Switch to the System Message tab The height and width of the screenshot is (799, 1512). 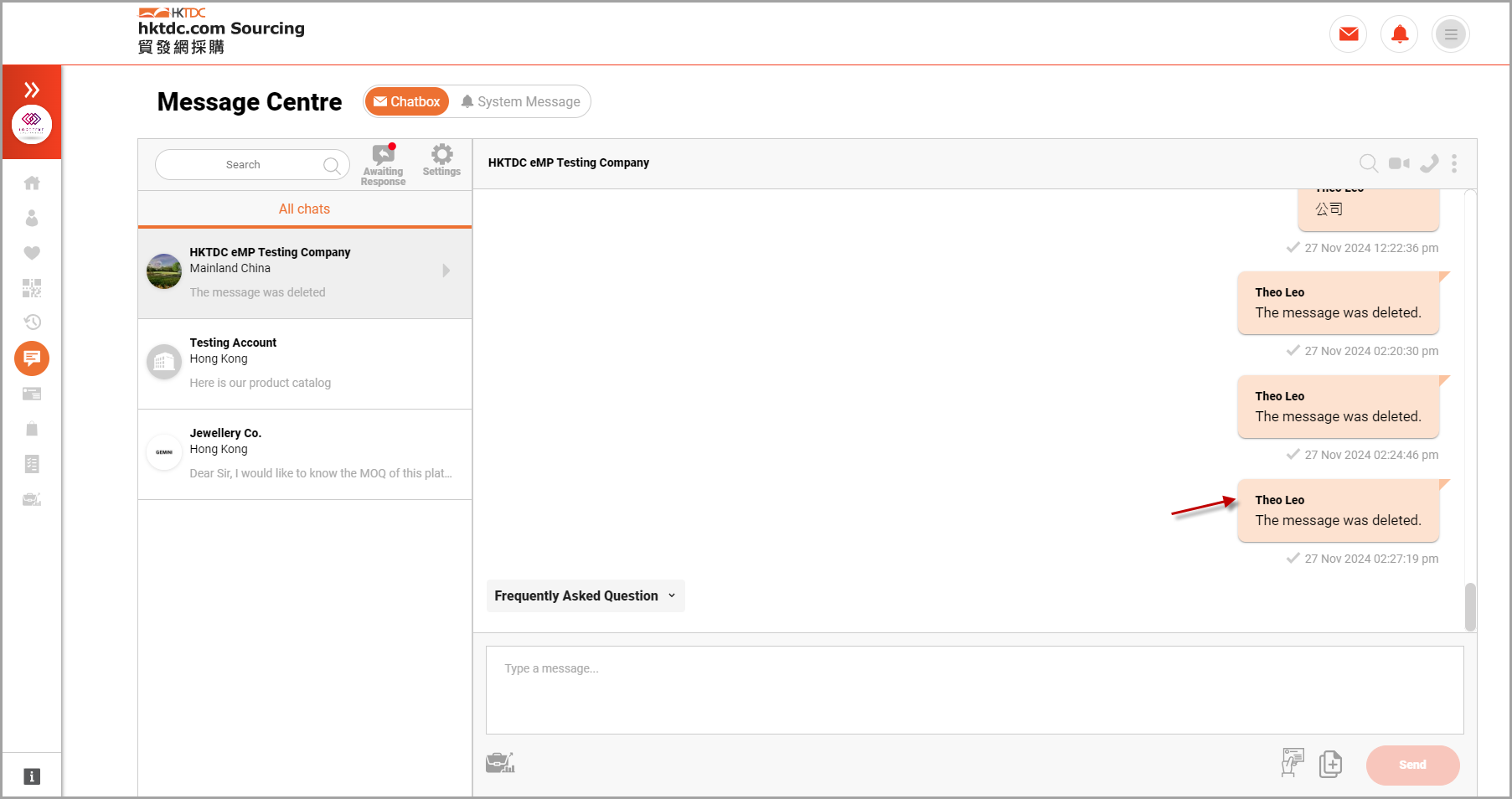pyautogui.click(x=520, y=101)
